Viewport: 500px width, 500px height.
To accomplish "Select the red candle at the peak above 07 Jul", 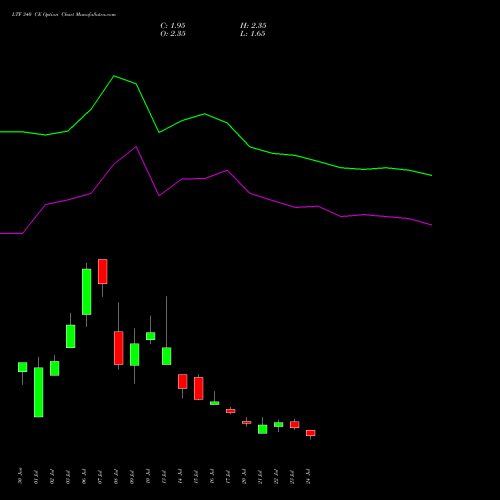I will click(103, 271).
